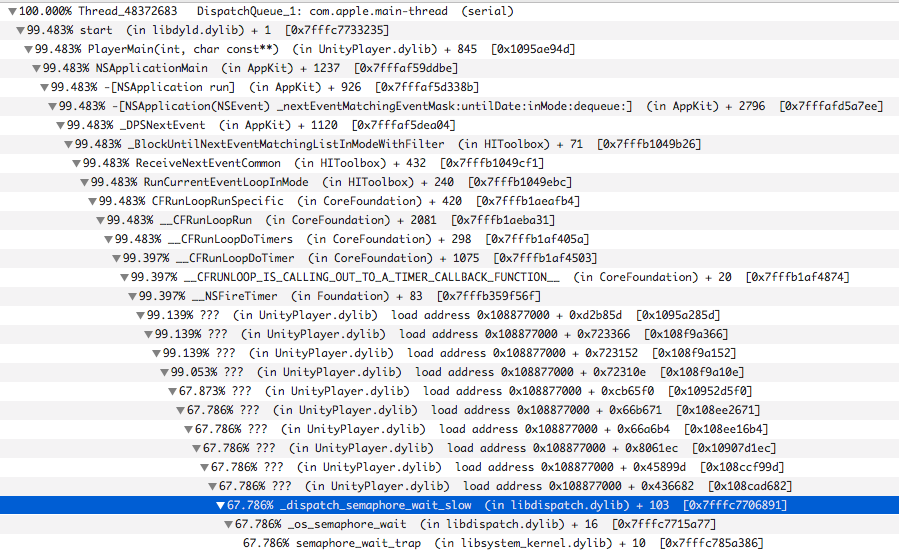Collapse the UnityPlayer row at offset 0x8061ec
This screenshot has width=899, height=553.
[x=197, y=449]
